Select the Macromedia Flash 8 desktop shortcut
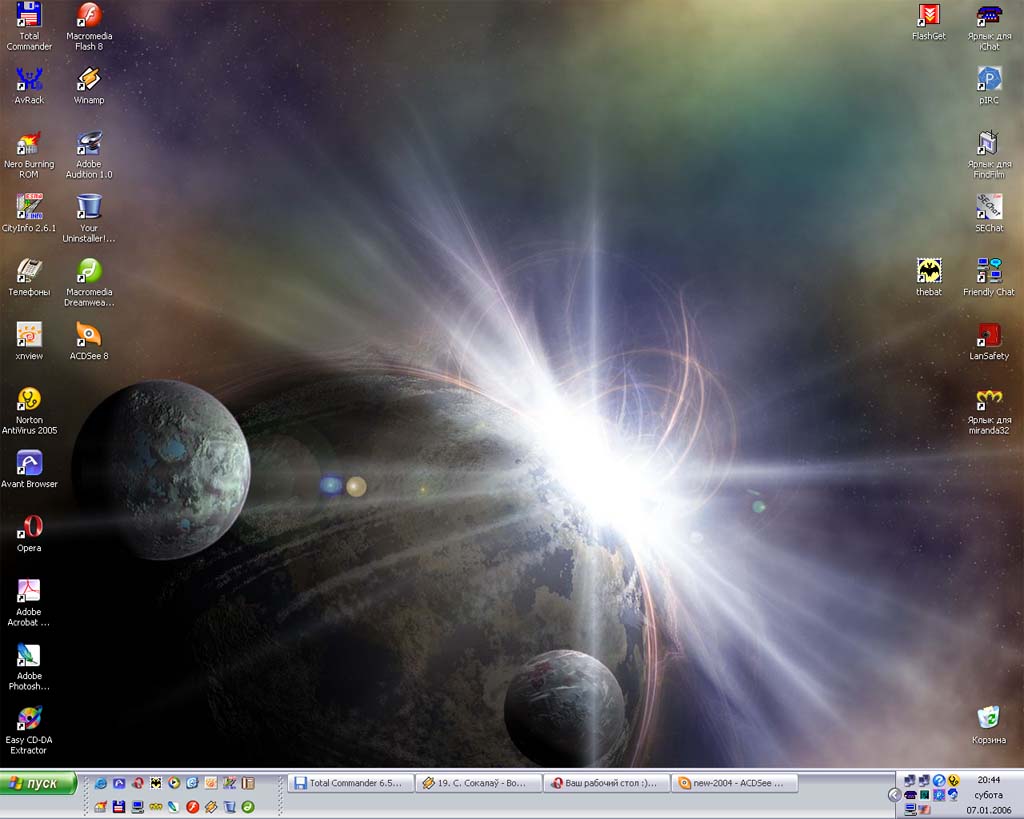 click(x=89, y=26)
